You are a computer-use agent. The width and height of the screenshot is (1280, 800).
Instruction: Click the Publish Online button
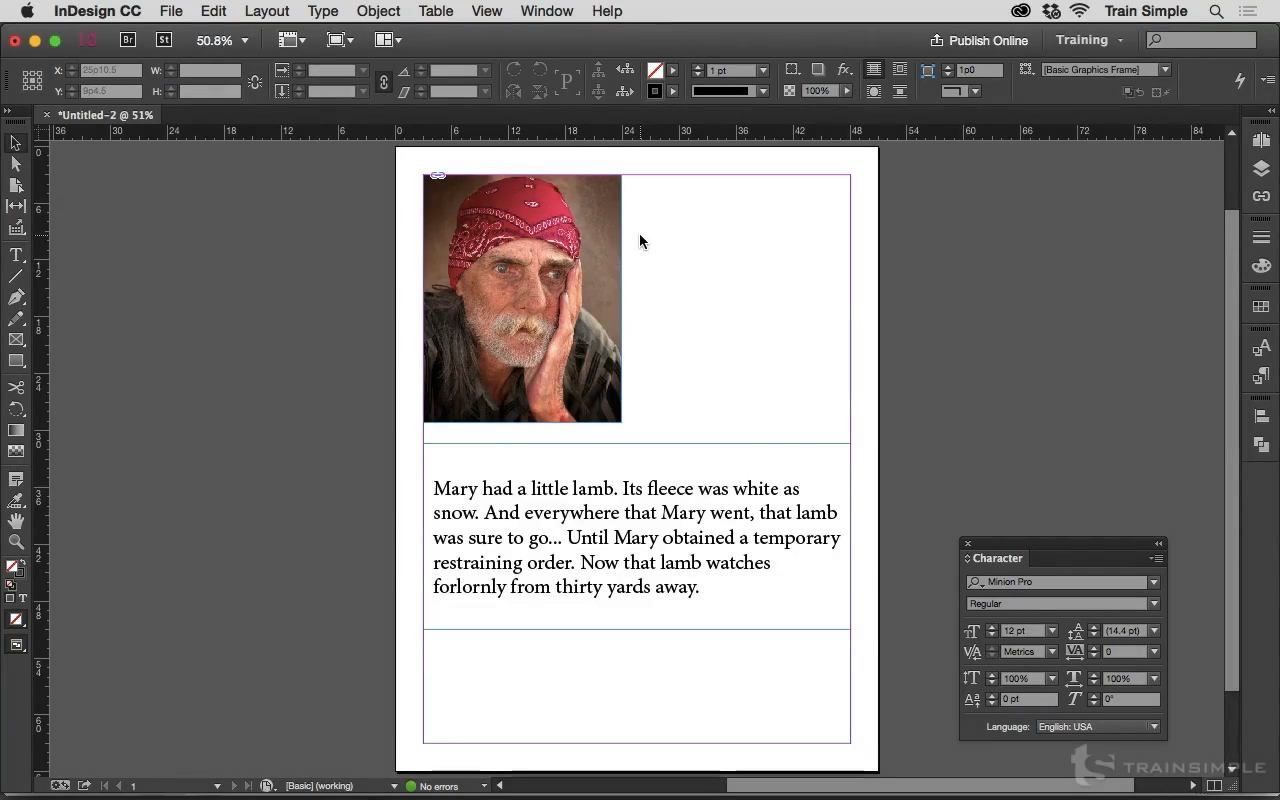[x=979, y=40]
